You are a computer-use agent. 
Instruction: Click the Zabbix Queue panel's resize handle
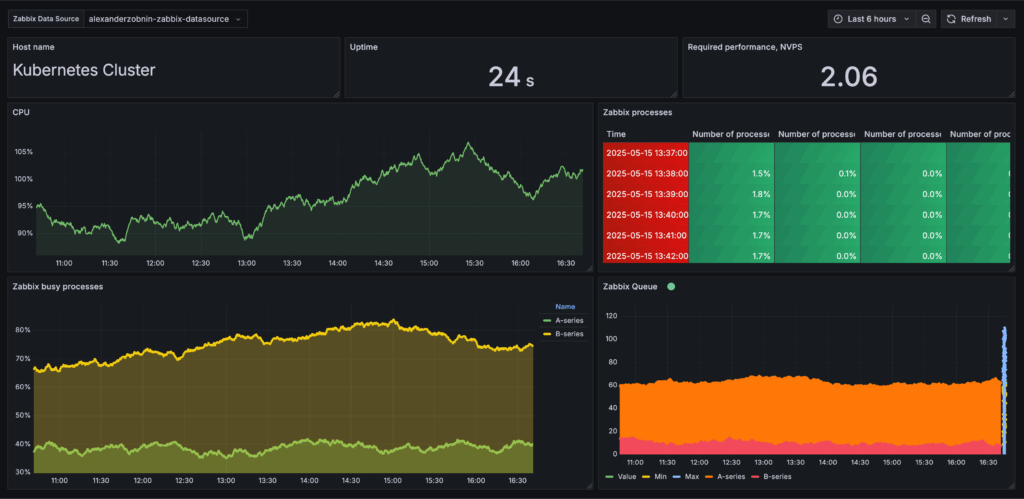coord(1011,485)
